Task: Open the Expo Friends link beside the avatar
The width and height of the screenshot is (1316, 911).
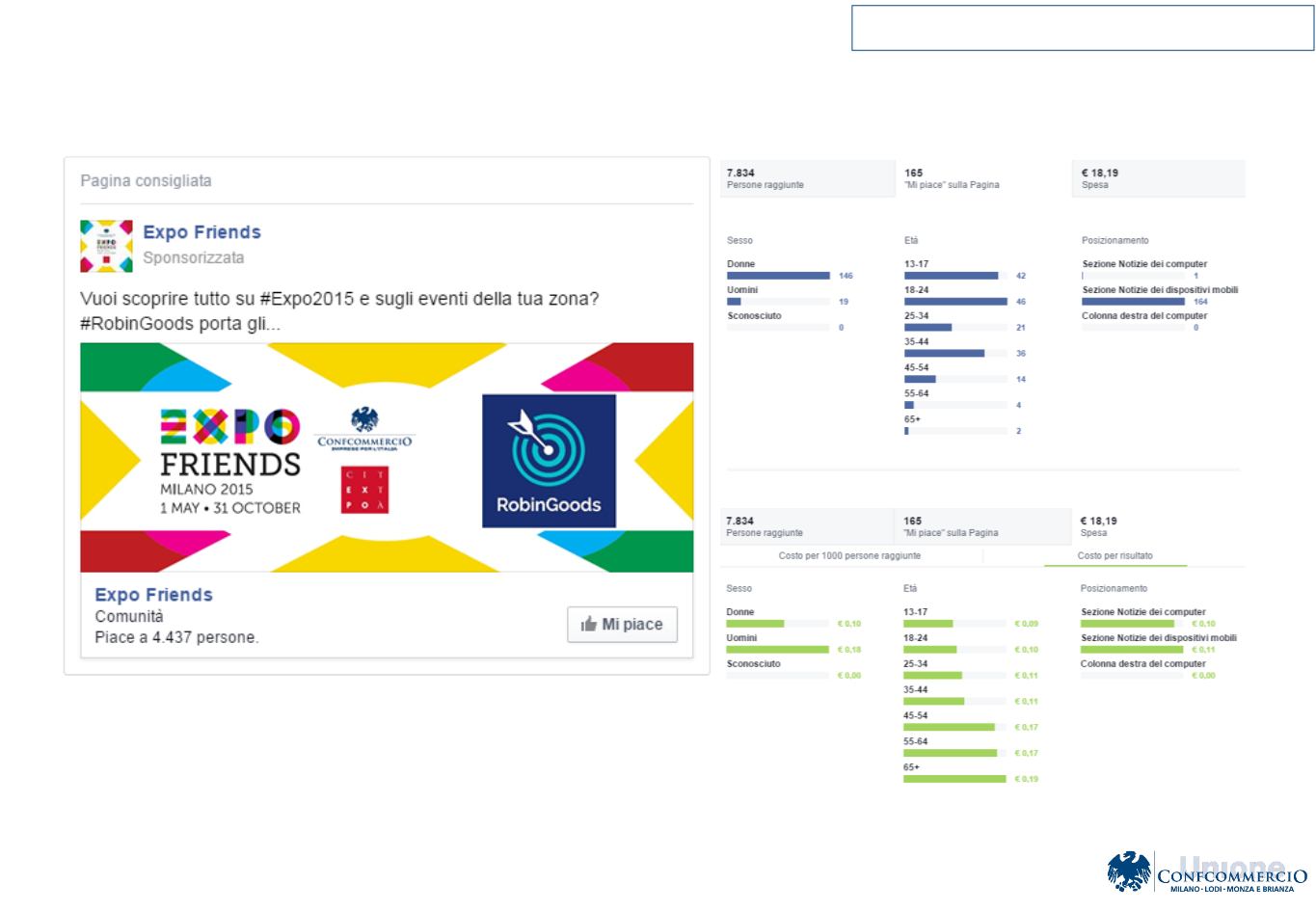Action: 201,232
